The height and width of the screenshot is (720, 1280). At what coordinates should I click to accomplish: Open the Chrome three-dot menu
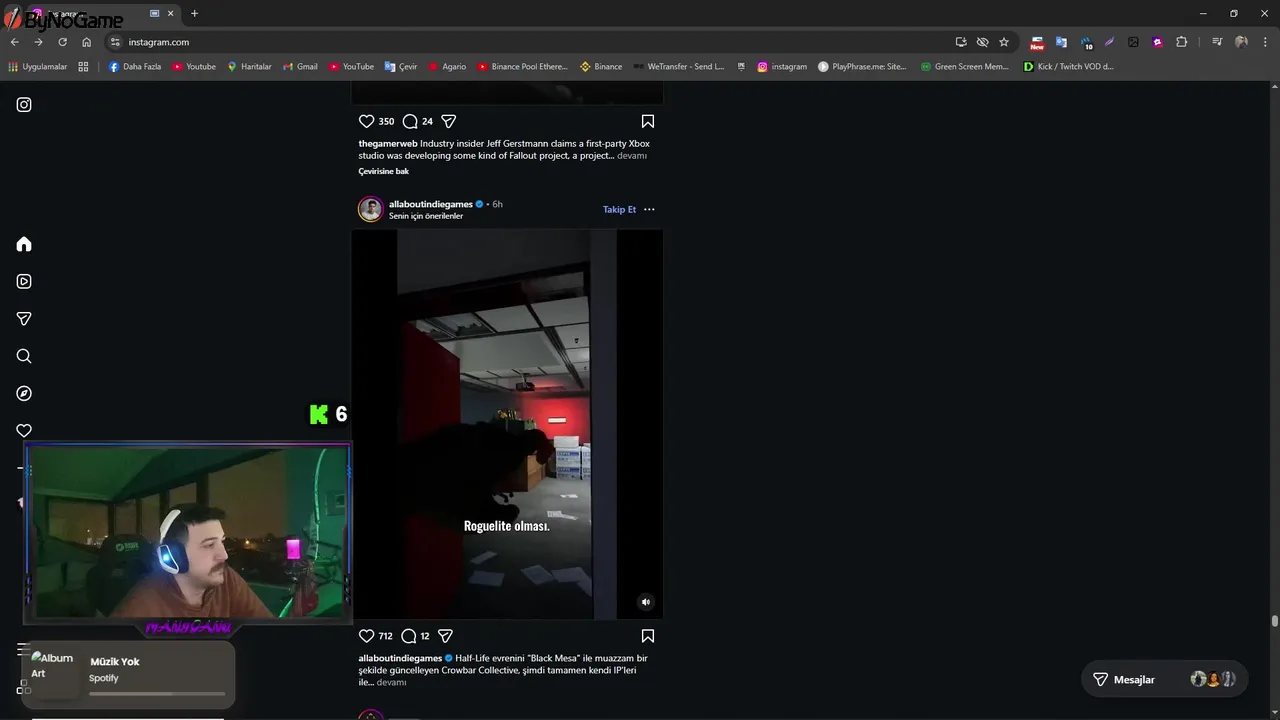[x=1265, y=42]
